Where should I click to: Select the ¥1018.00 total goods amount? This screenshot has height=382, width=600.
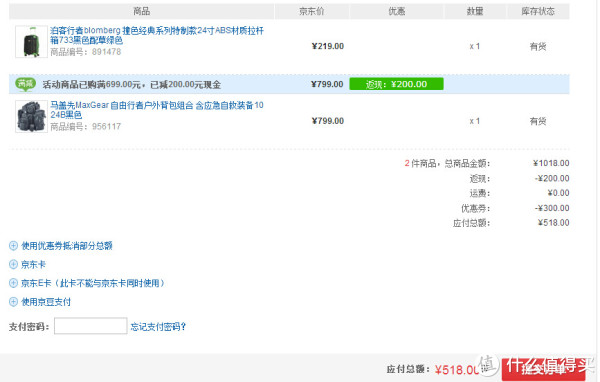[551, 163]
